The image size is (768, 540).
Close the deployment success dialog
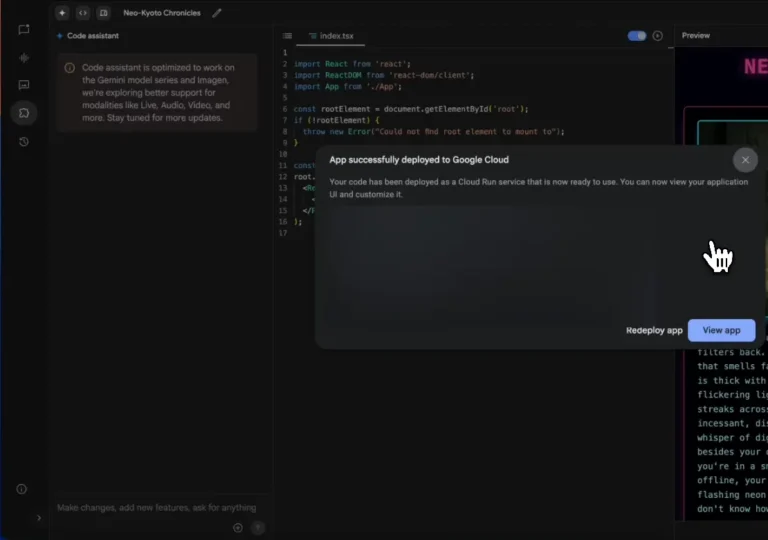click(x=745, y=160)
